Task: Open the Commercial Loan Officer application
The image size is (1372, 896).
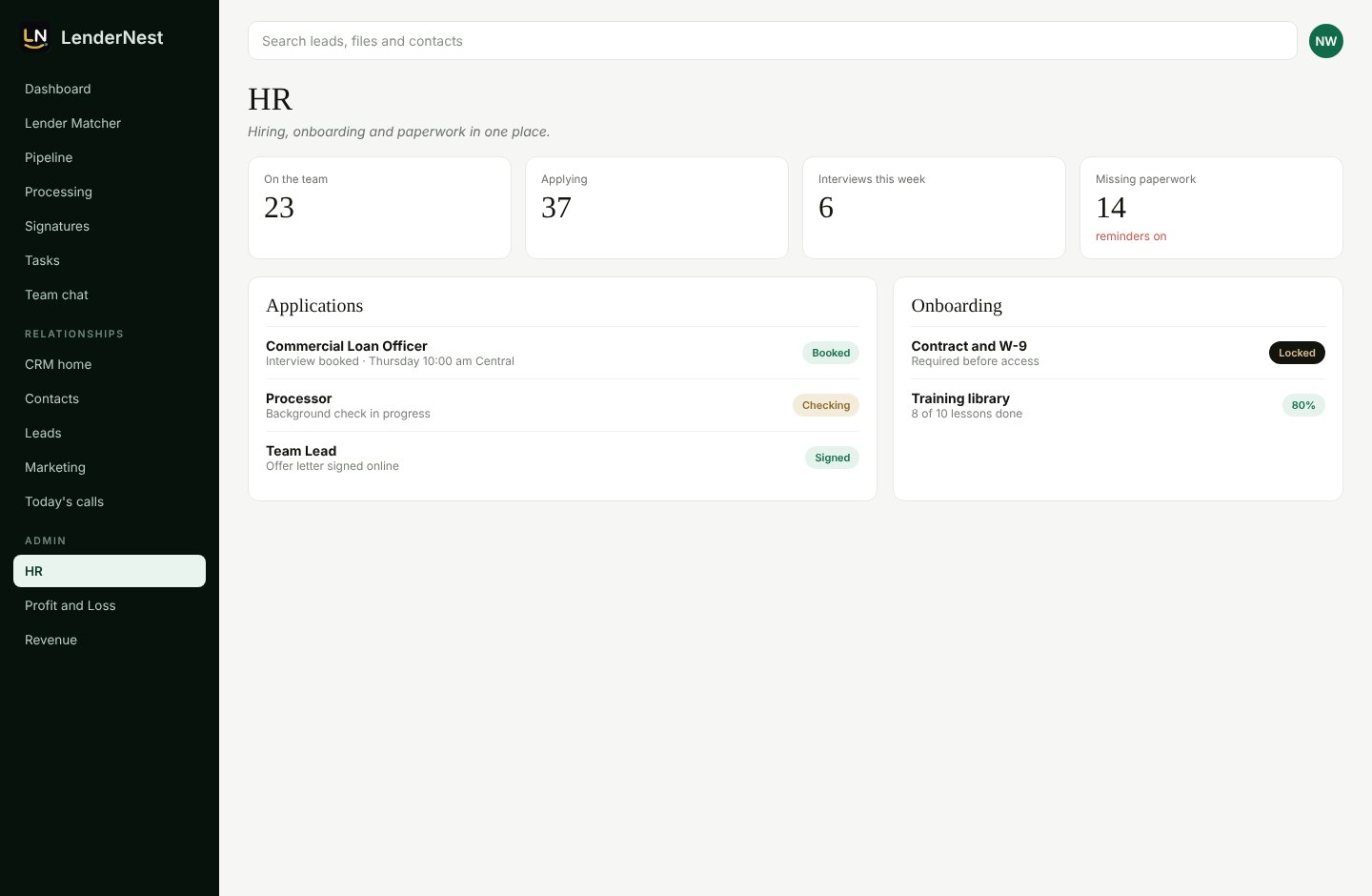Action: (x=562, y=353)
